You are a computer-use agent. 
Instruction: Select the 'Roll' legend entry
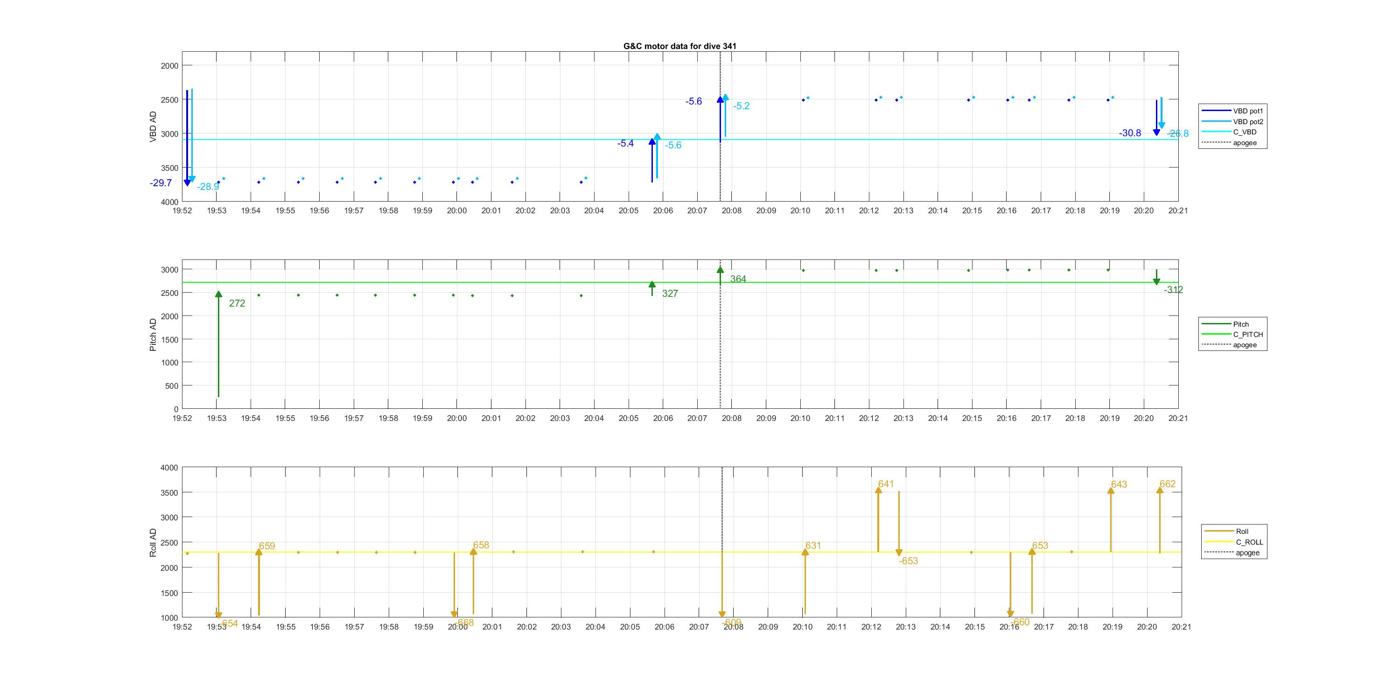(x=1243, y=531)
